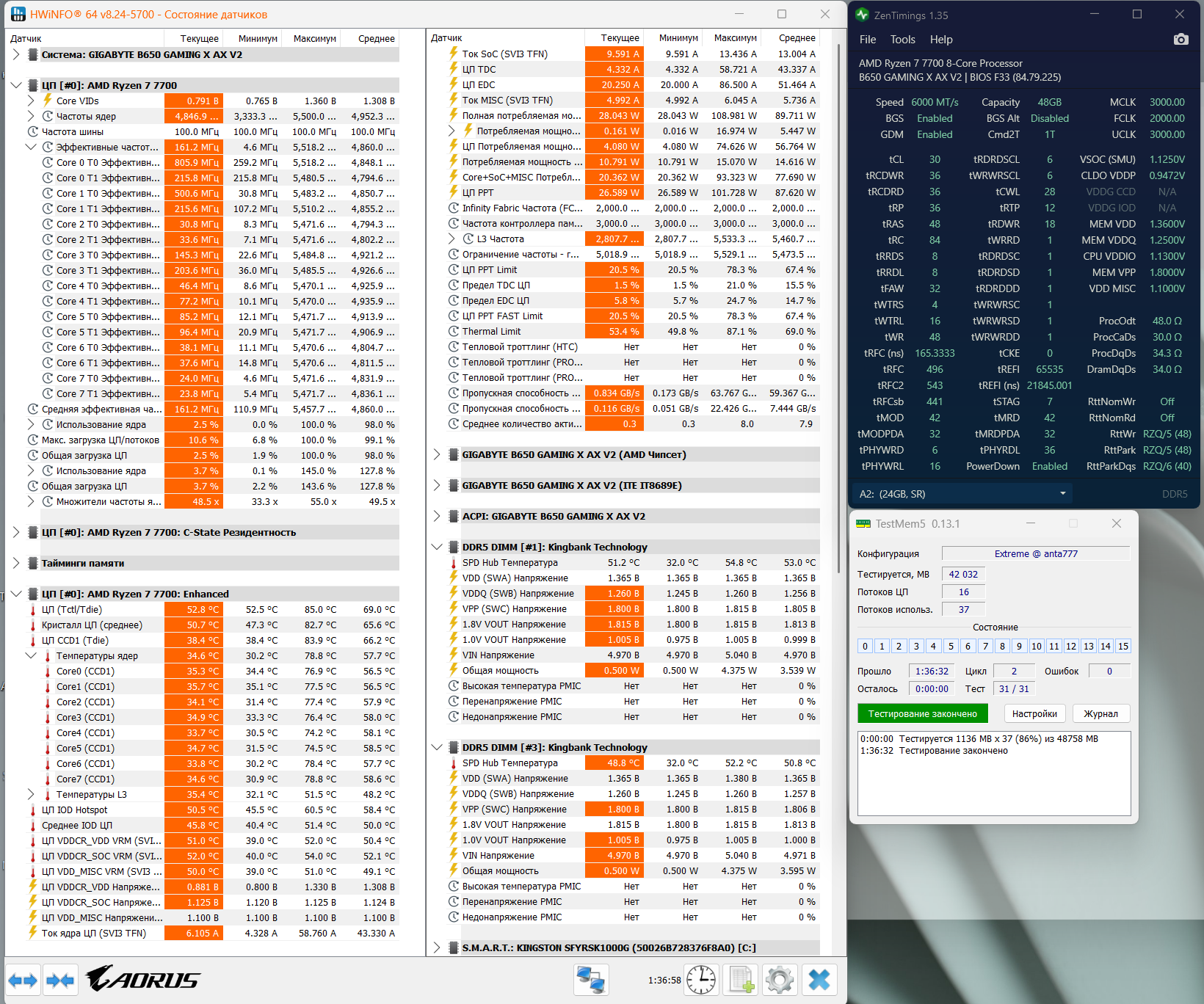The height and width of the screenshot is (1004, 1204).
Task: Click the chip icon beside Тайминги памяти
Action: point(33,563)
